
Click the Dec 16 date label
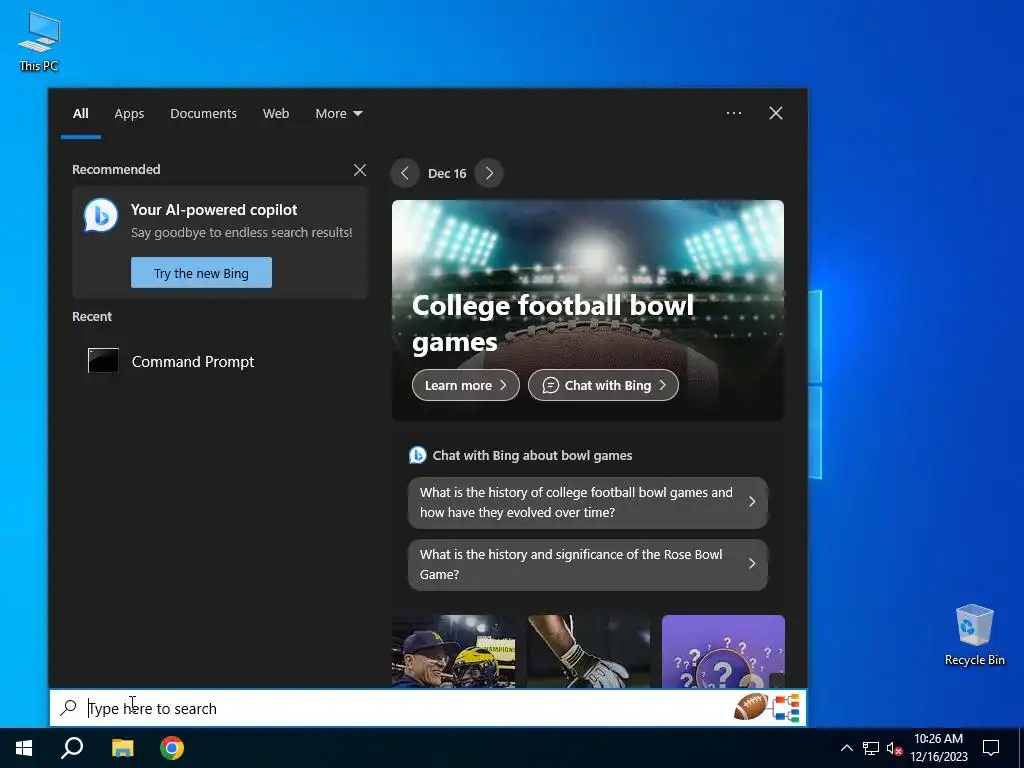pos(447,174)
